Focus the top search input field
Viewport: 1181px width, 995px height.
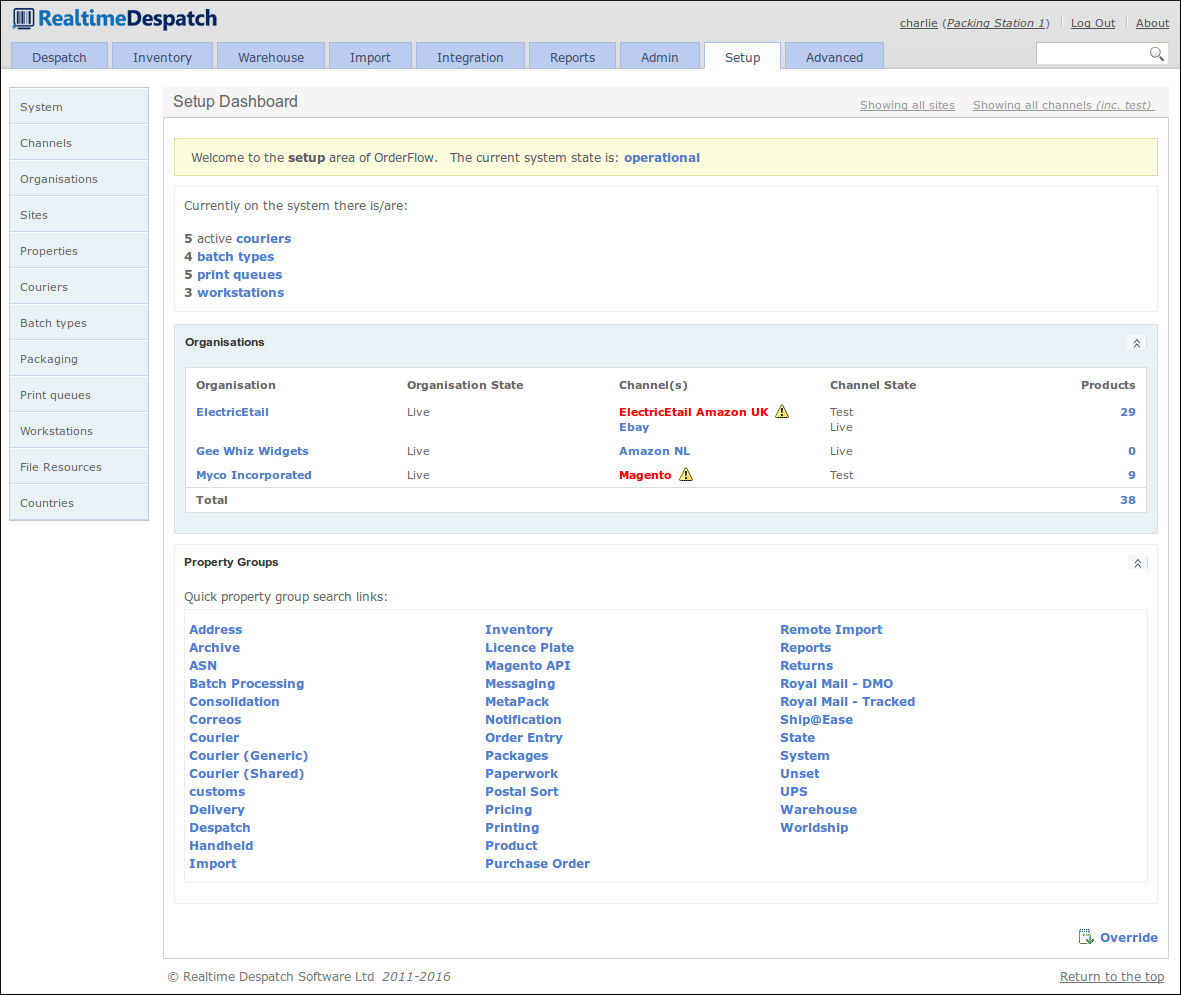pos(1092,53)
